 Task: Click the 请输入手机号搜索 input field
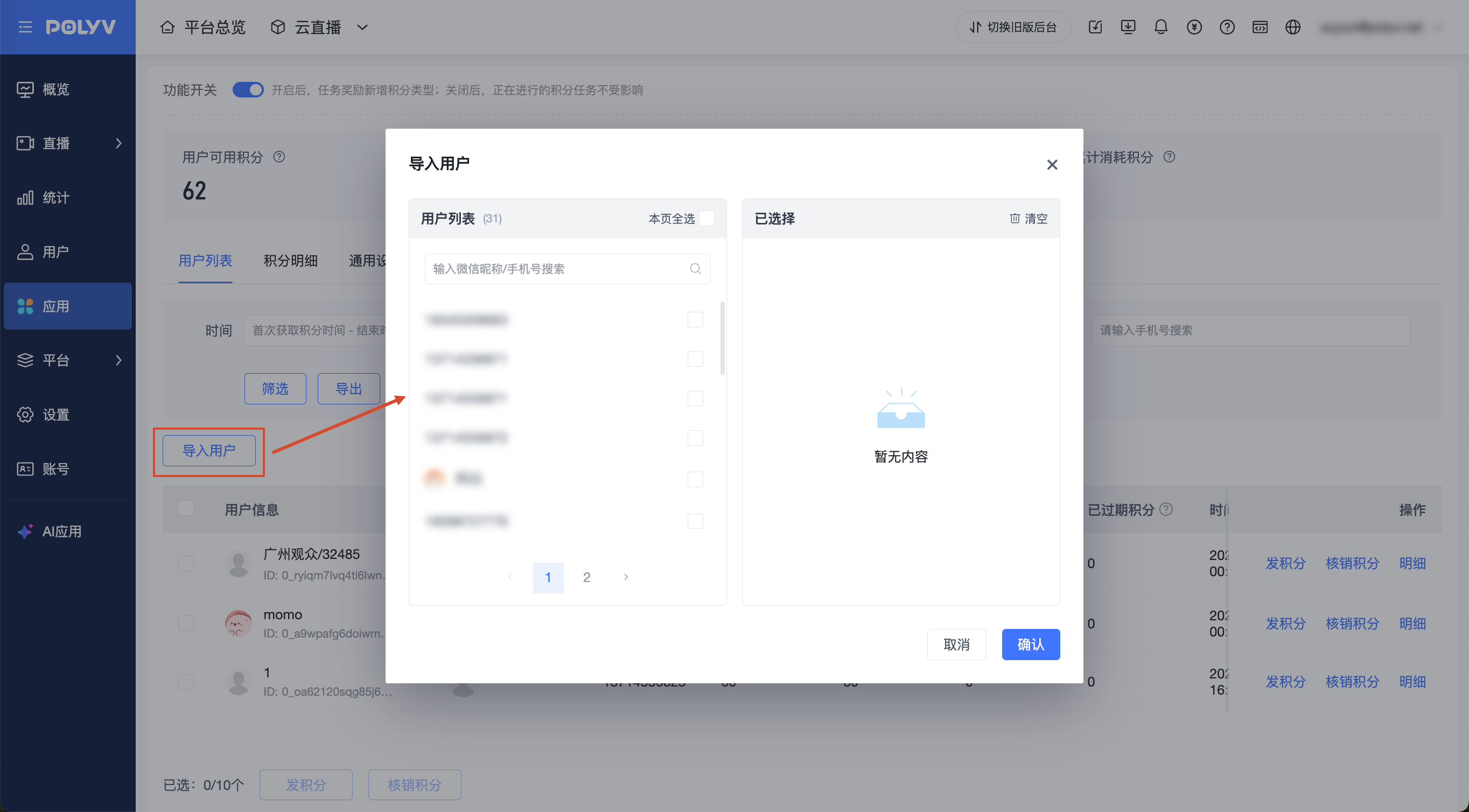coord(1250,330)
